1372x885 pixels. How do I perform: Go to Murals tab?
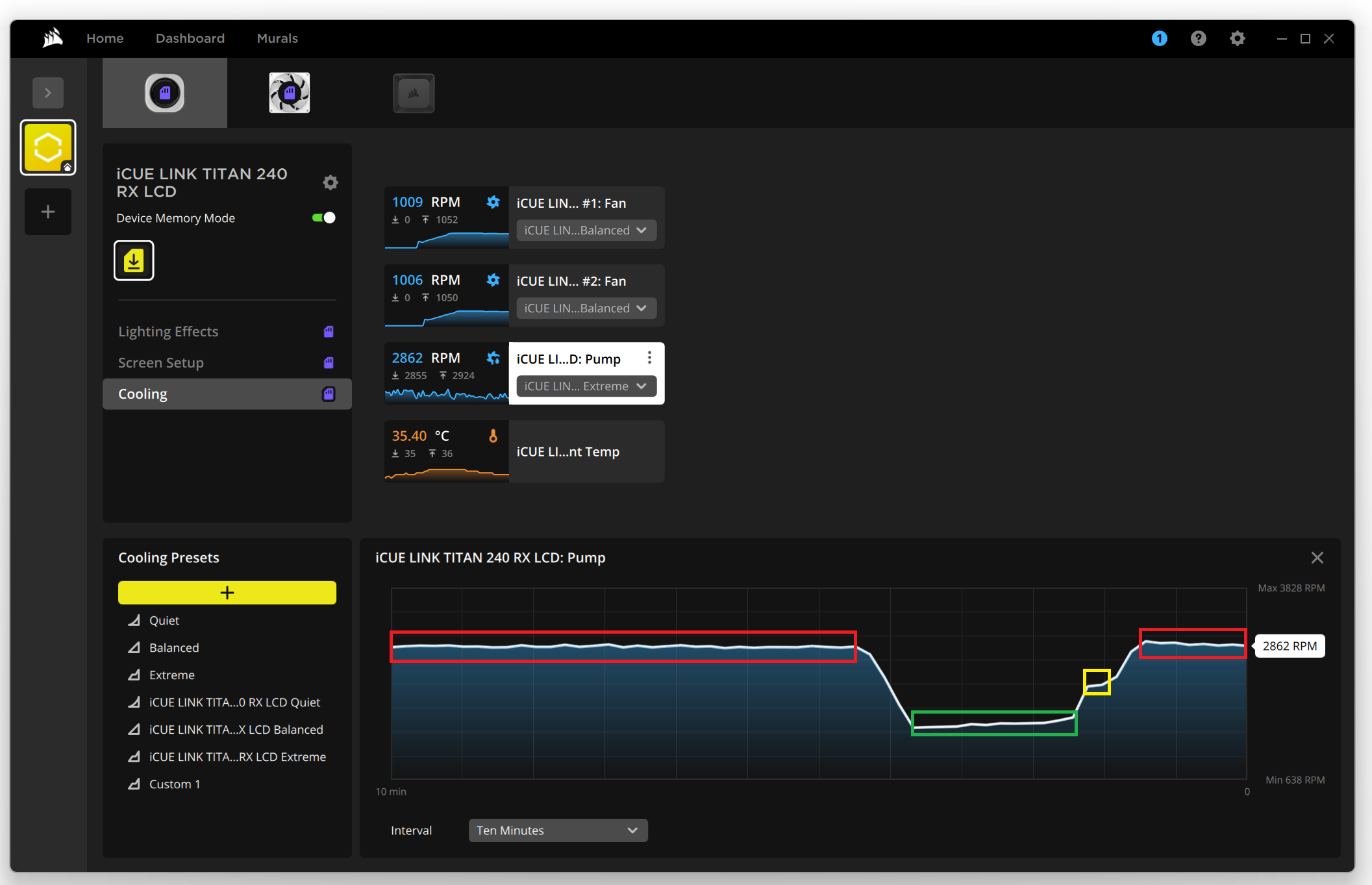pos(277,38)
